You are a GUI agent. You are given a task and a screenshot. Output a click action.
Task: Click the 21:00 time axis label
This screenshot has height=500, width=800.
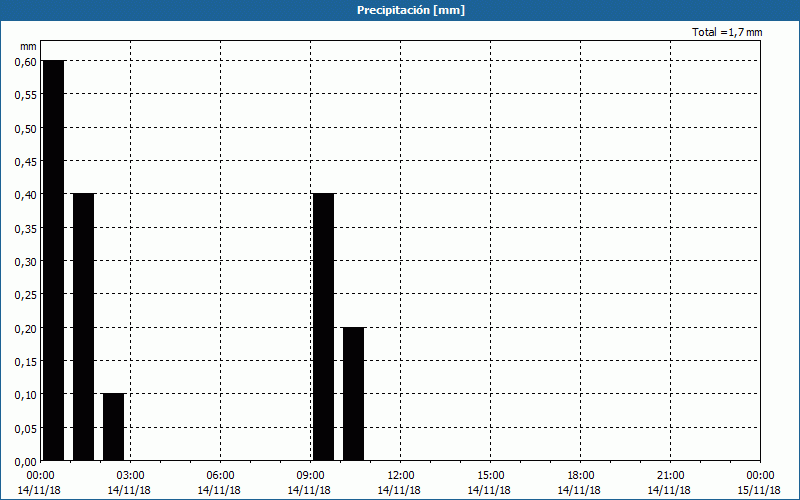pyautogui.click(x=671, y=476)
